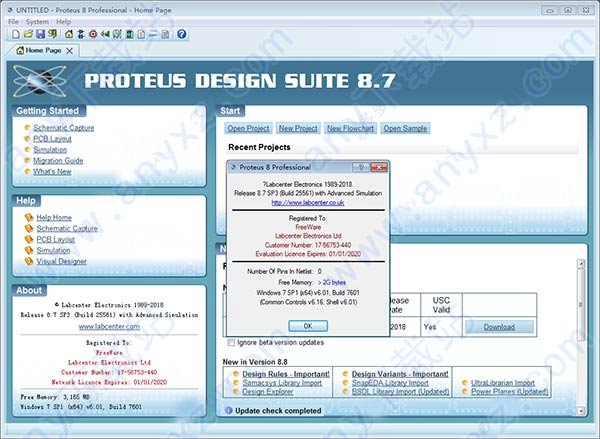Image resolution: width=600 pixels, height=439 pixels.
Task: Click the news panel scrollbar down arrow
Action: click(x=581, y=411)
